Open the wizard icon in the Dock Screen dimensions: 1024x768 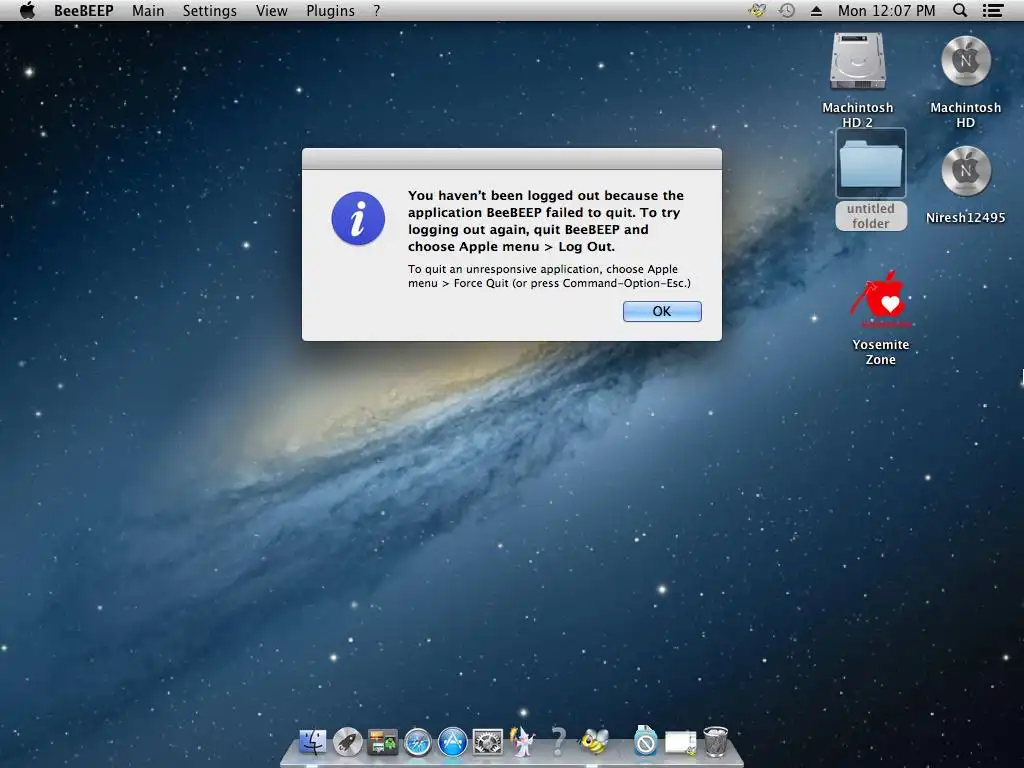point(522,742)
